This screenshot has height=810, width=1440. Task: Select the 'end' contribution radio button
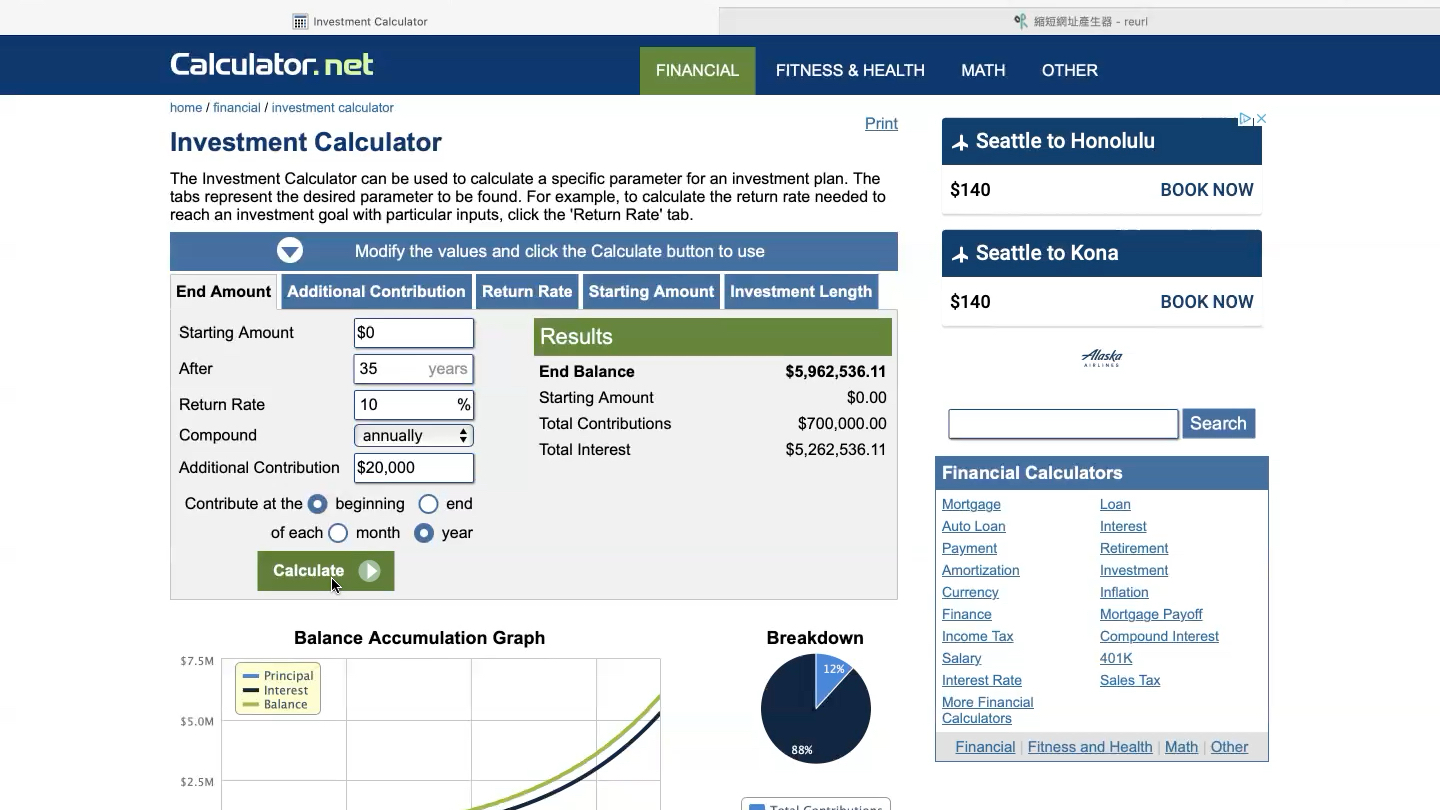tap(428, 504)
